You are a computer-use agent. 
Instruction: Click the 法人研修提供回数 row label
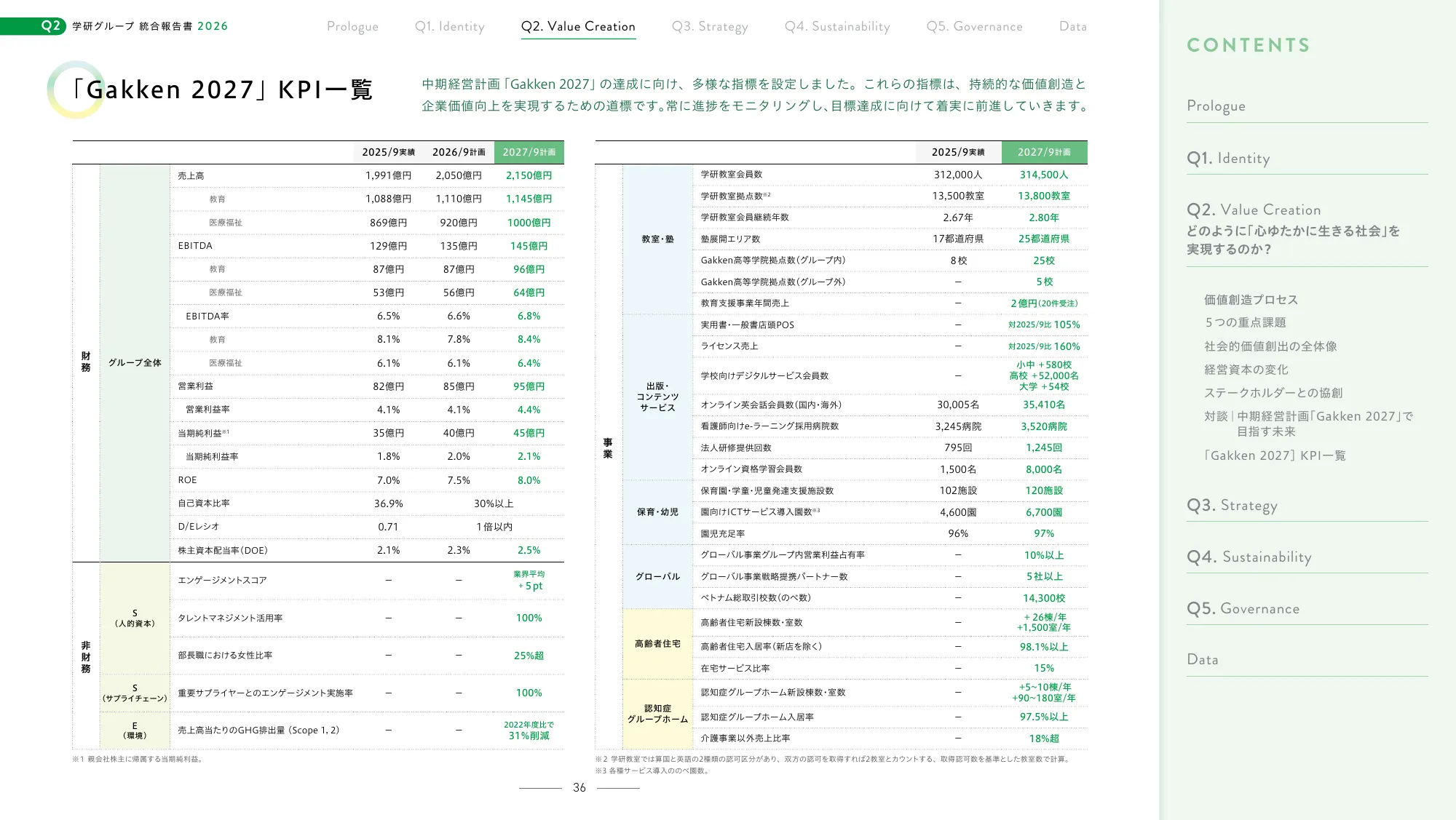(735, 448)
